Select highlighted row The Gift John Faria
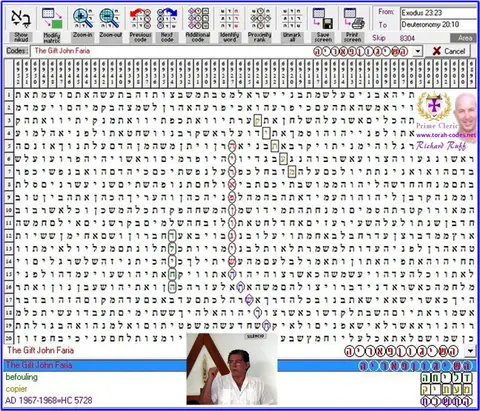 click(239, 365)
